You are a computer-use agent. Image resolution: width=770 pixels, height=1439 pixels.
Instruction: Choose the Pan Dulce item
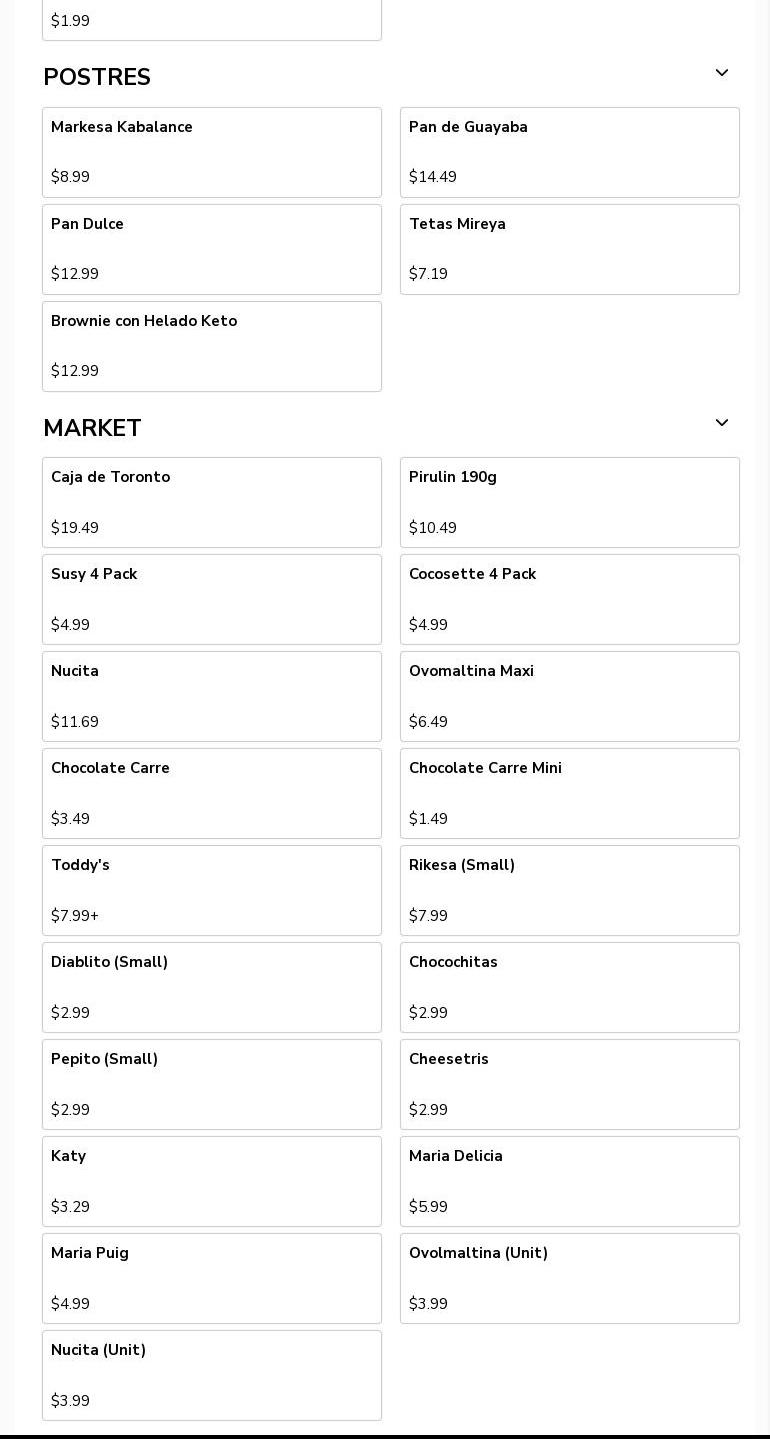tap(211, 249)
